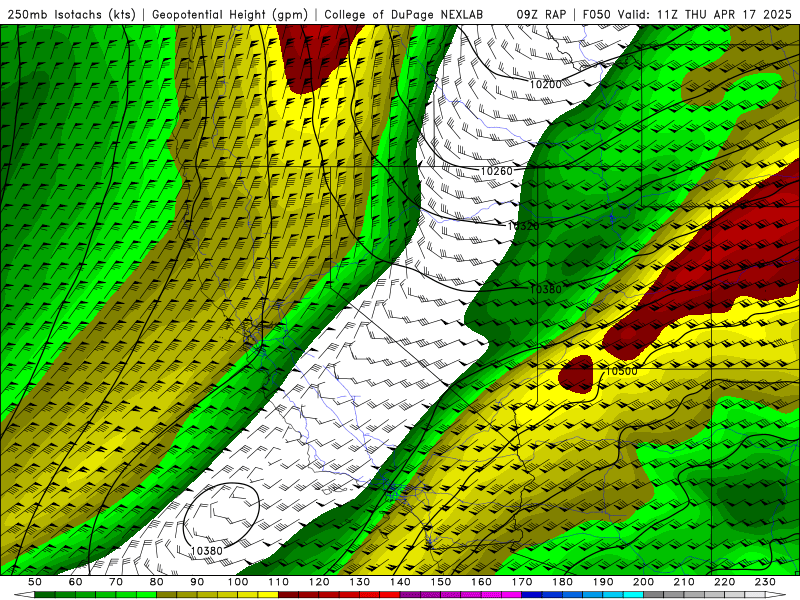
Task: Click the 160 knot color bar label
Action: [481, 582]
